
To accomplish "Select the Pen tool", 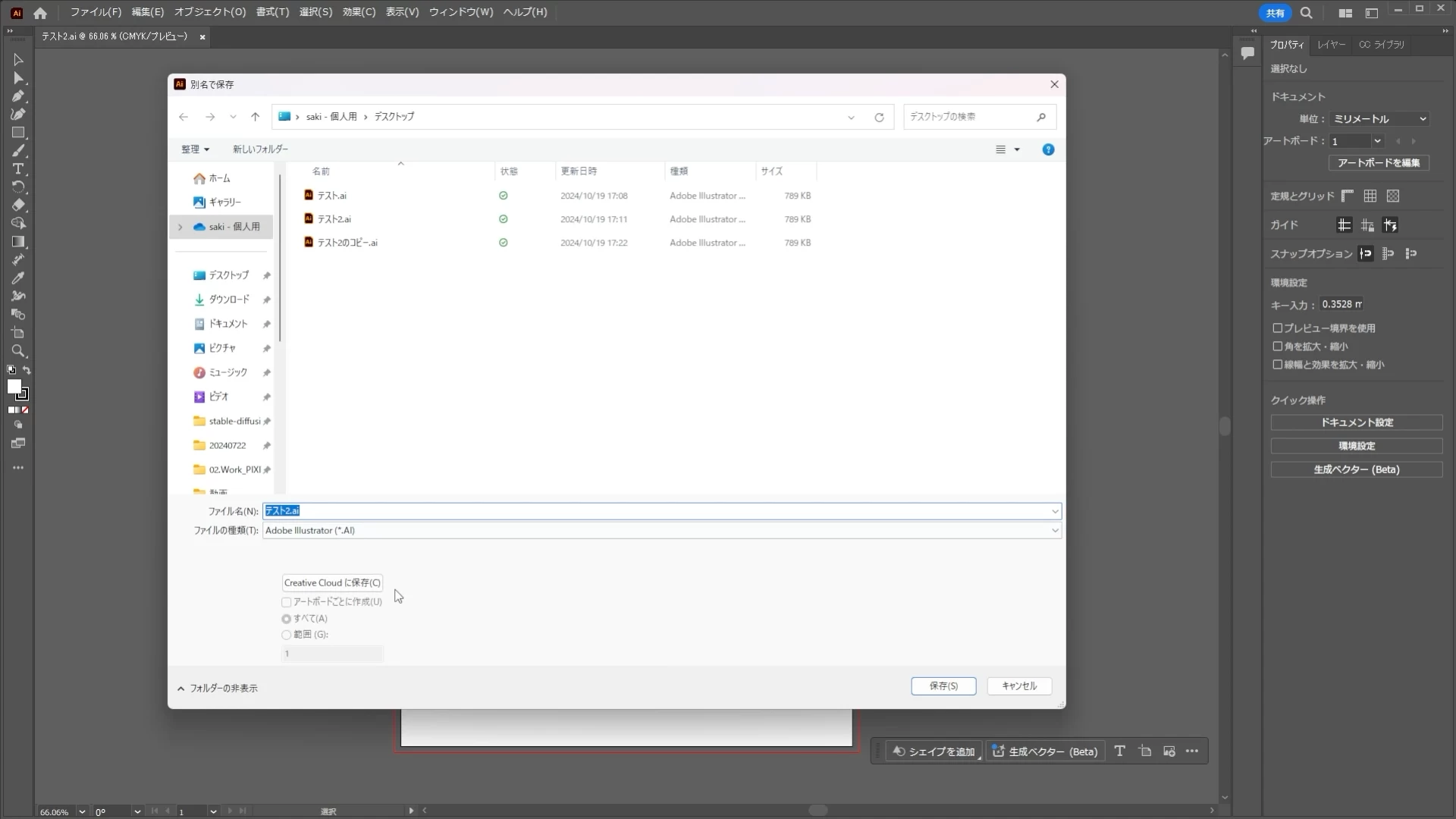I will pyautogui.click(x=18, y=96).
